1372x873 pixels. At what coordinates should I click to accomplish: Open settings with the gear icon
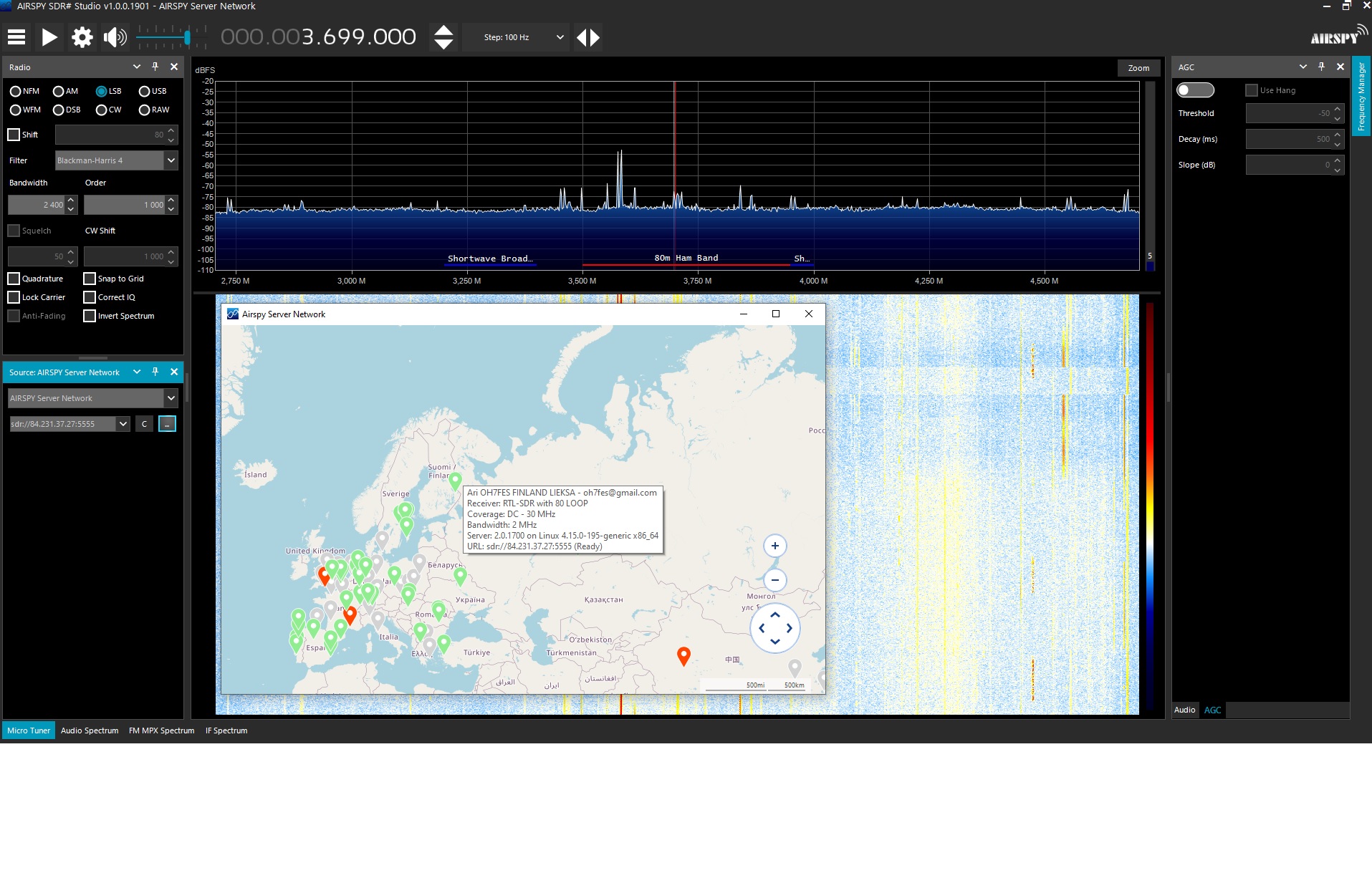pyautogui.click(x=82, y=37)
